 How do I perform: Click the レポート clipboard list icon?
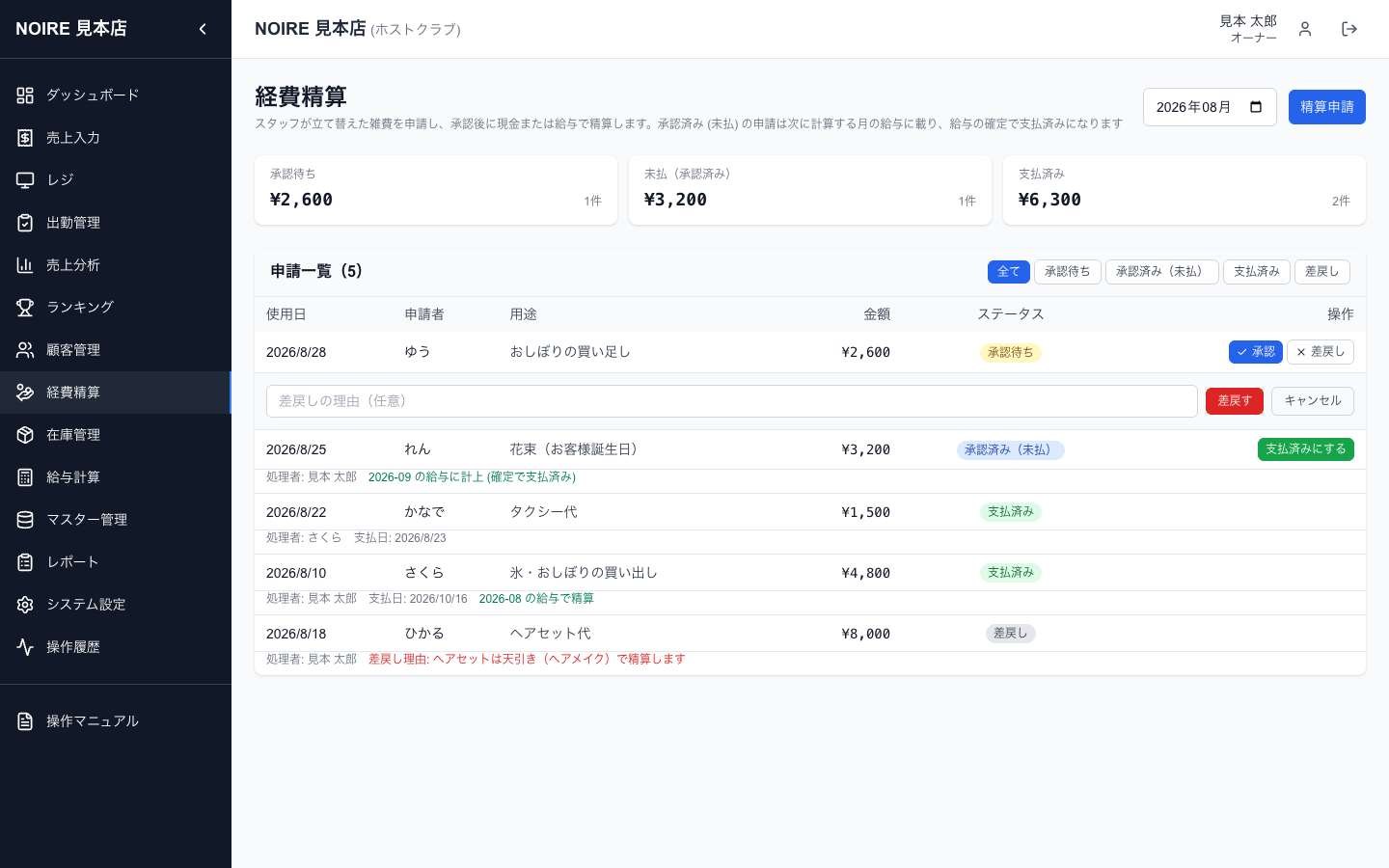[25, 562]
